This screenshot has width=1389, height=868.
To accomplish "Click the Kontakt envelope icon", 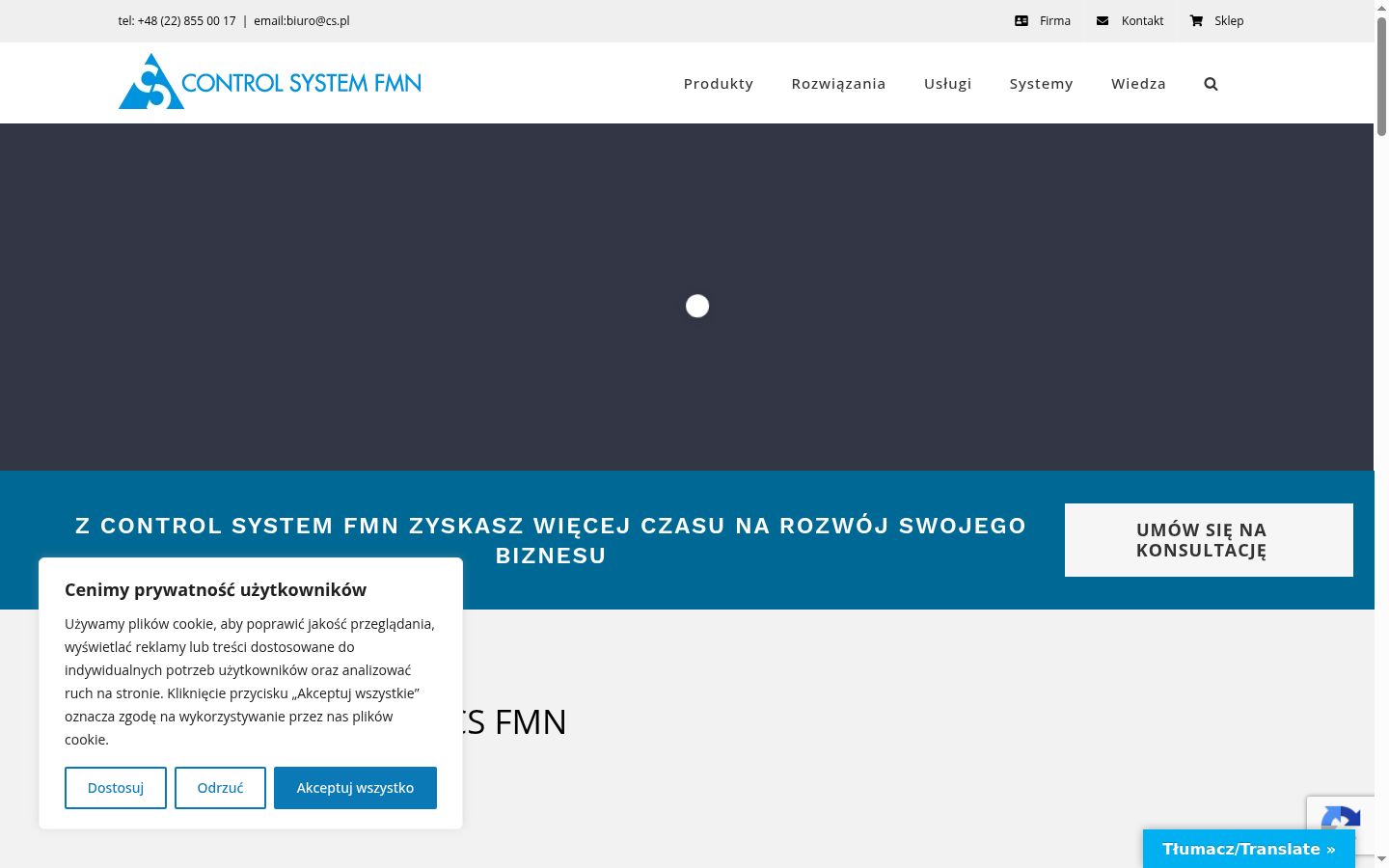I will (x=1103, y=20).
